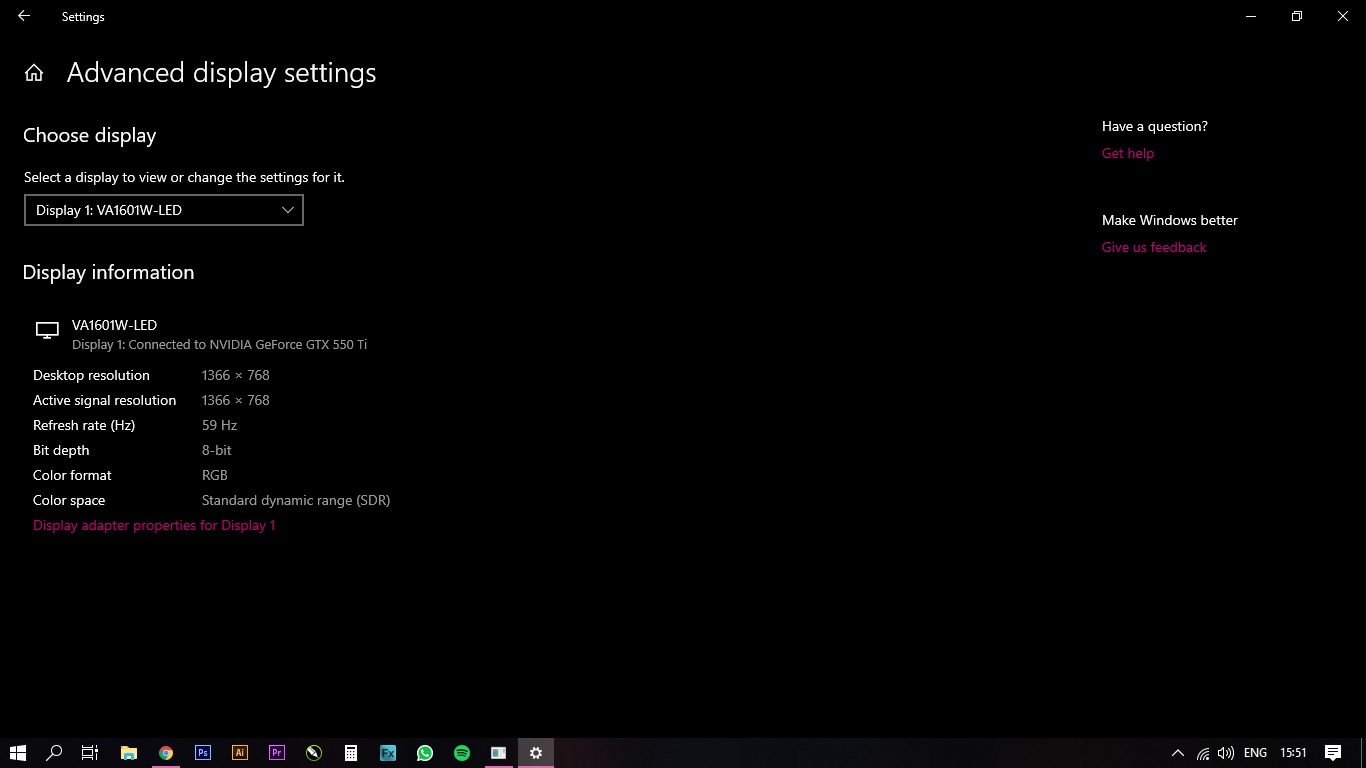Viewport: 1366px width, 768px height.
Task: Launch the Calculator app
Action: pos(350,752)
